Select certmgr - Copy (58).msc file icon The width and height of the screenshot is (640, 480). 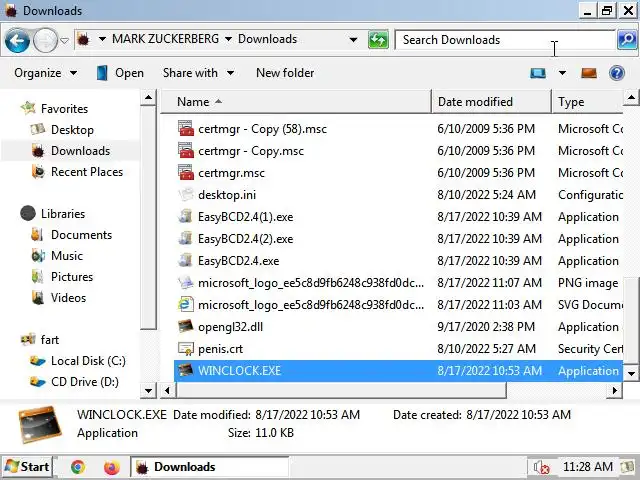[185, 129]
